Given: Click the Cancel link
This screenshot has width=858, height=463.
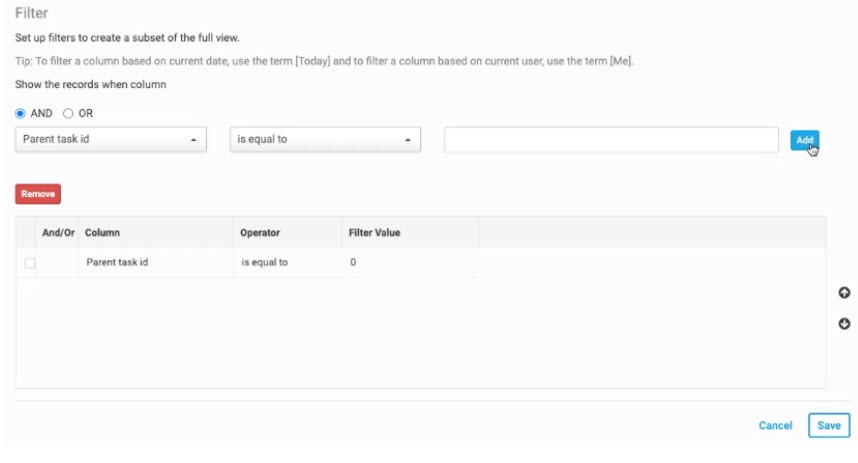Looking at the screenshot, I should point(775,425).
